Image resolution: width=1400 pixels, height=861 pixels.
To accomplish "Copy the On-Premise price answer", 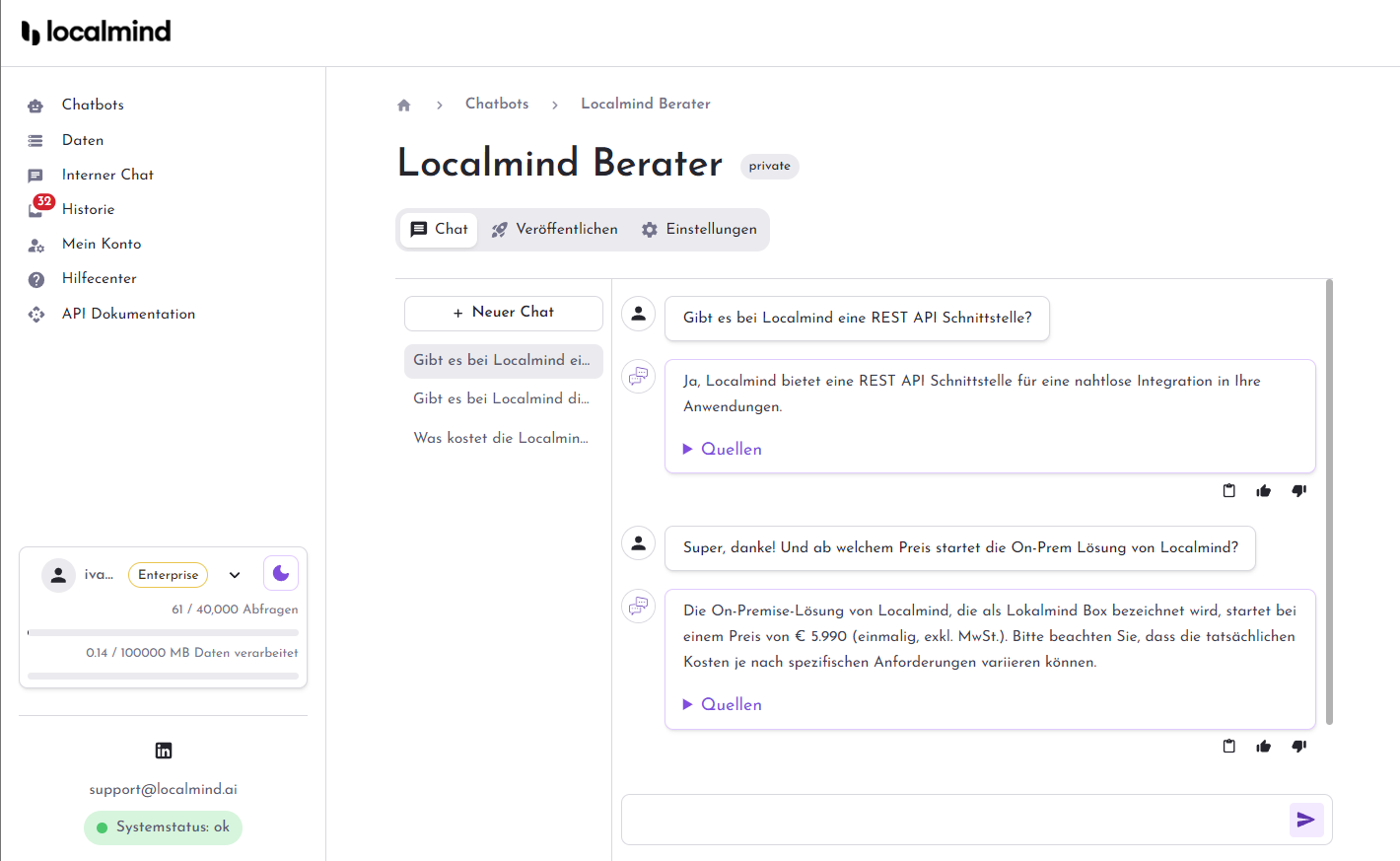I will pos(1229,746).
